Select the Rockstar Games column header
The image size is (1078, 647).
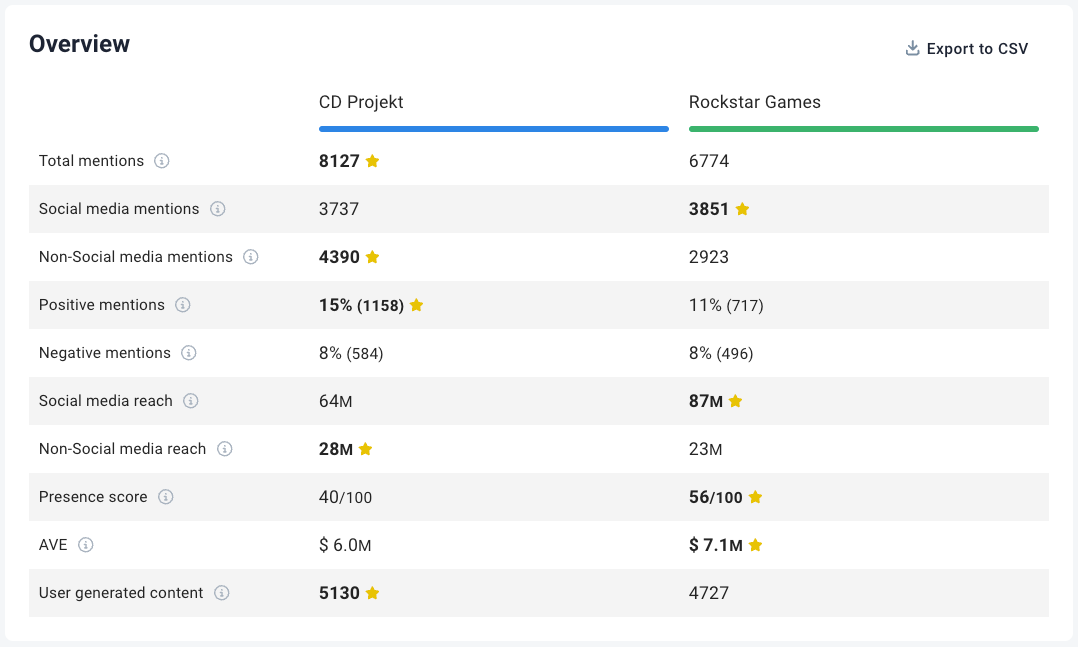(x=755, y=102)
